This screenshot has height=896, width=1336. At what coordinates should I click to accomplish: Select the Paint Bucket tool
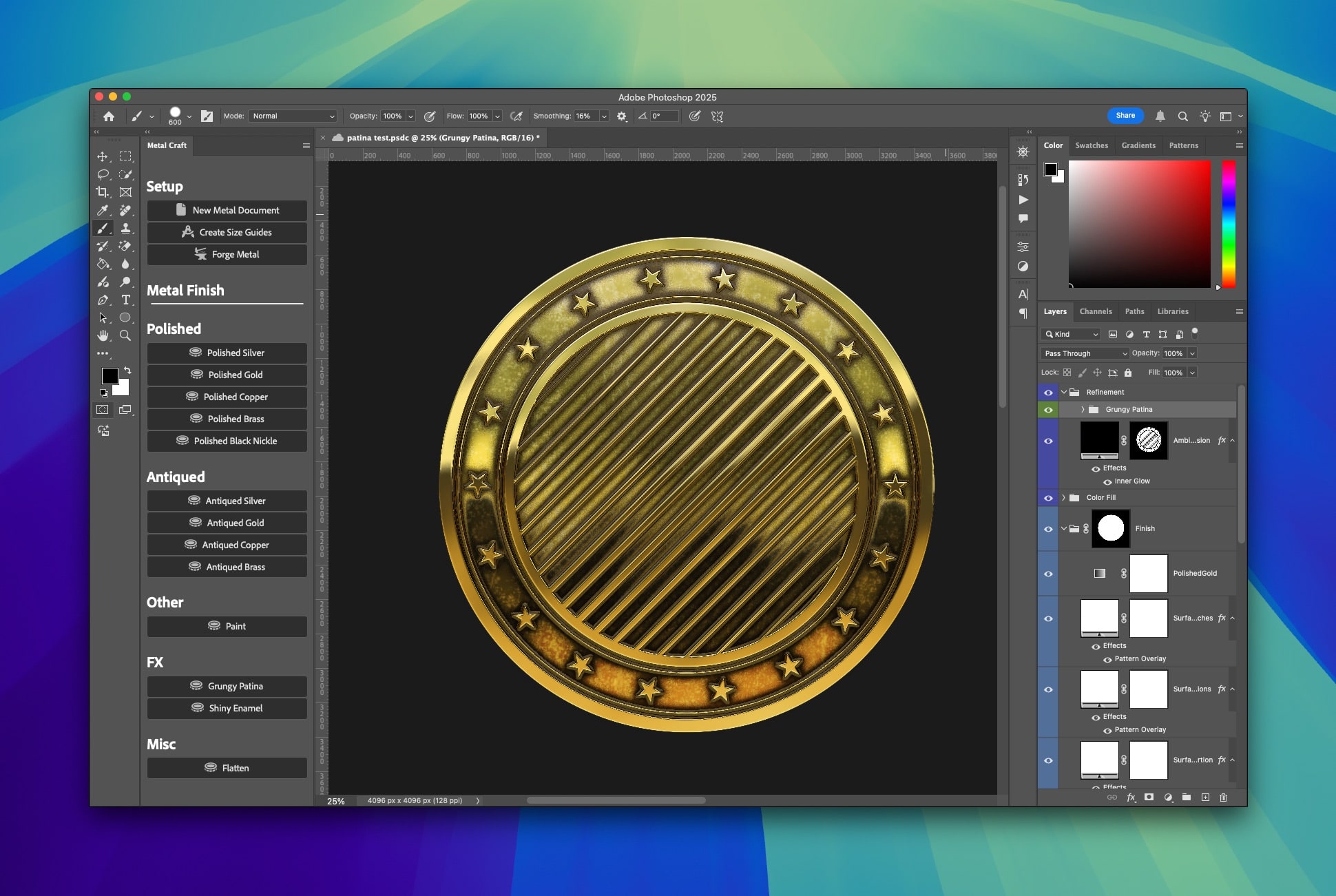coord(103,264)
